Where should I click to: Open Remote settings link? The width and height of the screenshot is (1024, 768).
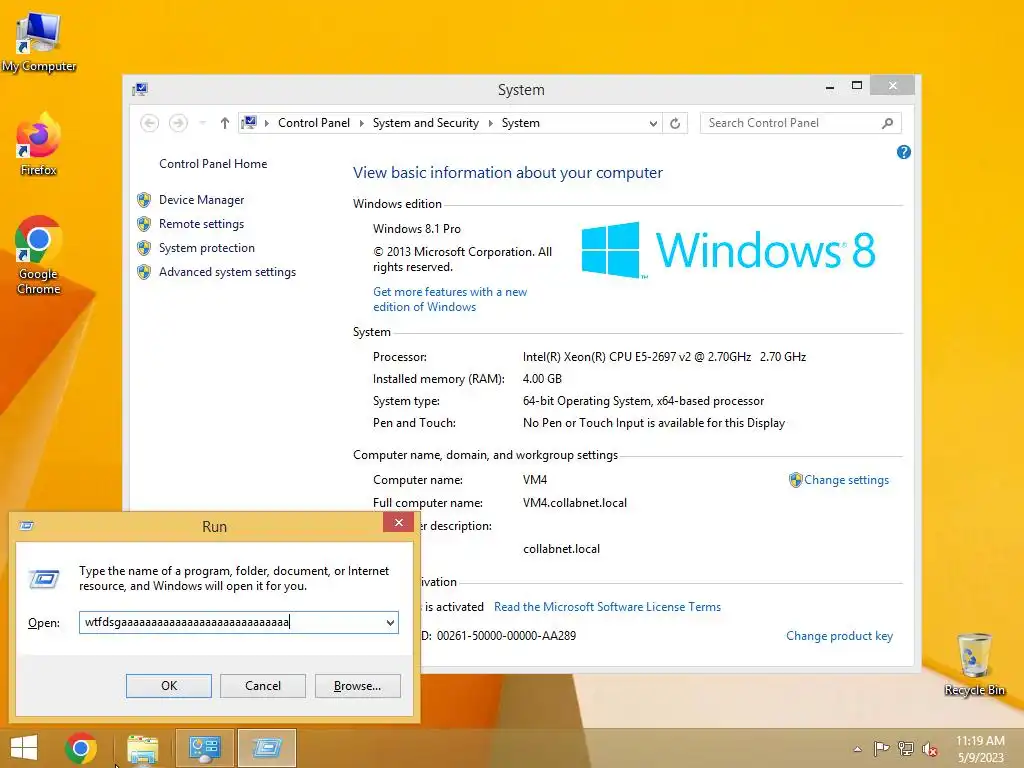(201, 224)
